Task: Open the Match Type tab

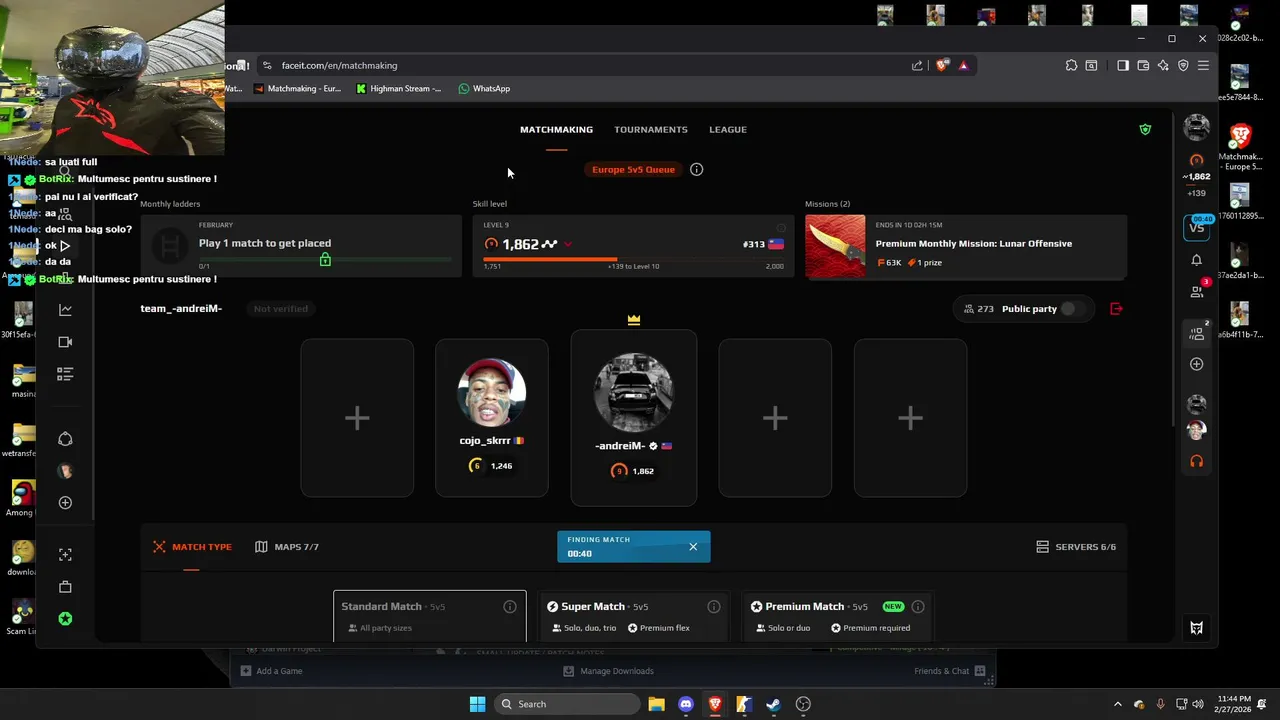Action: [192, 547]
